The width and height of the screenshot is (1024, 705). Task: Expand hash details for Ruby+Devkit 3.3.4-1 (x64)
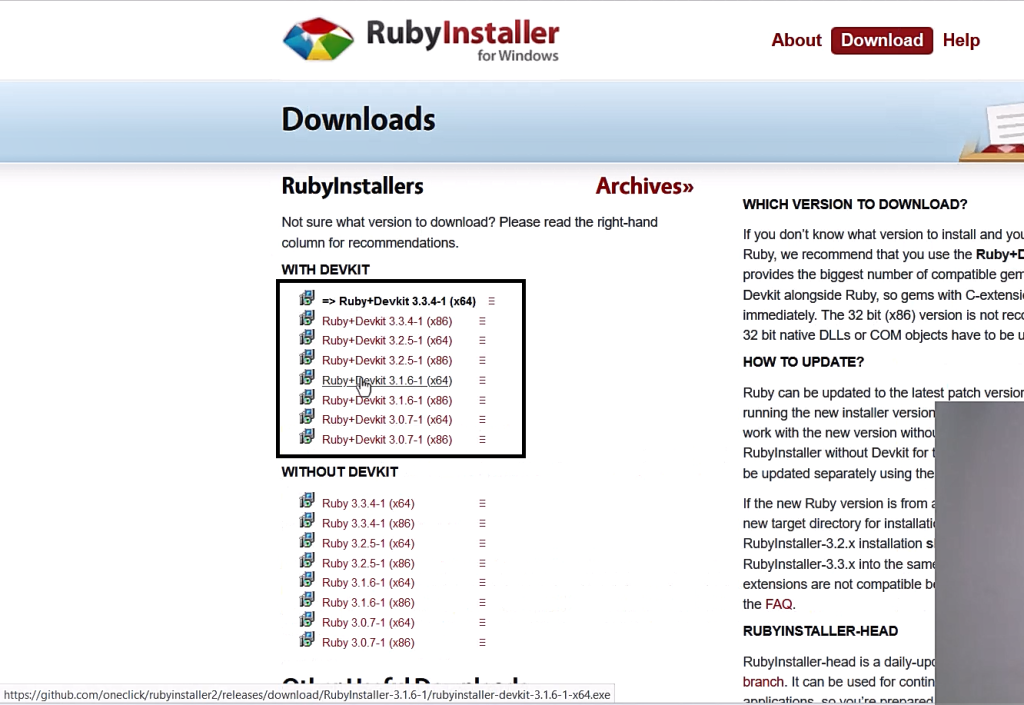point(491,301)
